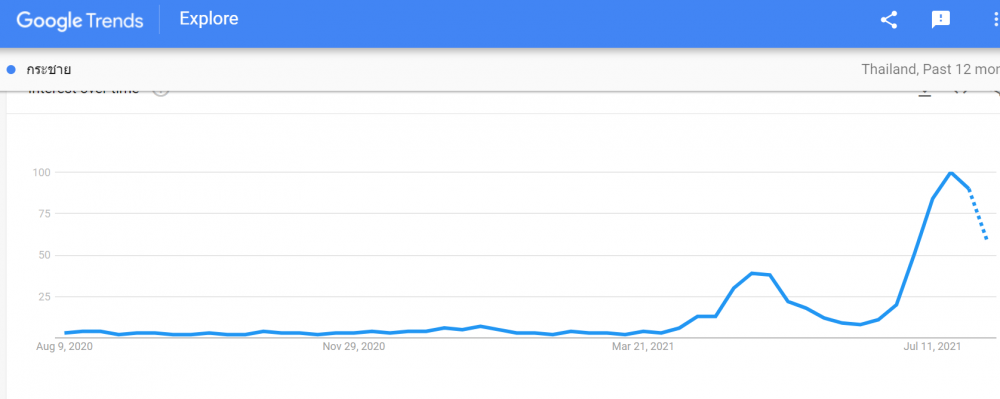Open the three-dot more options menu

(x=996, y=20)
